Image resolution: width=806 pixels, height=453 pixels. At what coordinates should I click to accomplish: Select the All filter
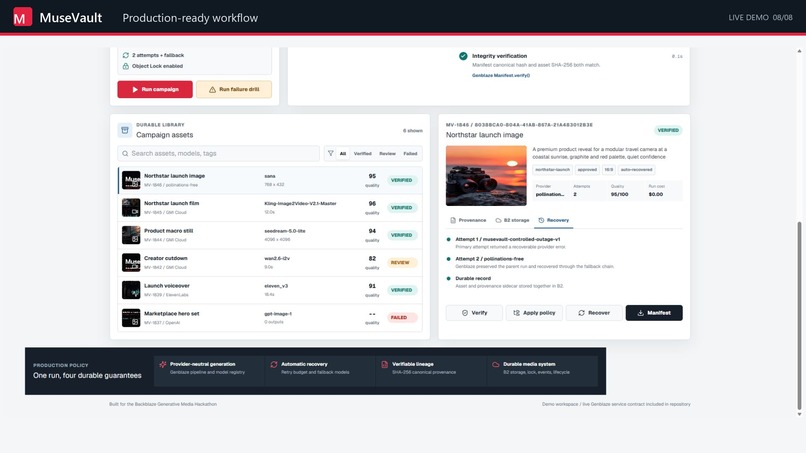click(x=343, y=154)
